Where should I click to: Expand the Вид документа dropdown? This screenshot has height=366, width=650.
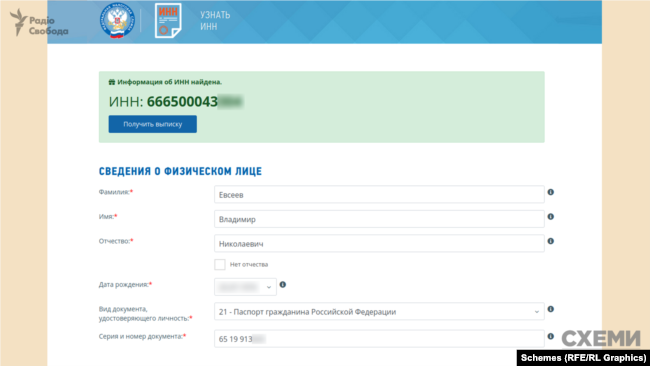379,311
